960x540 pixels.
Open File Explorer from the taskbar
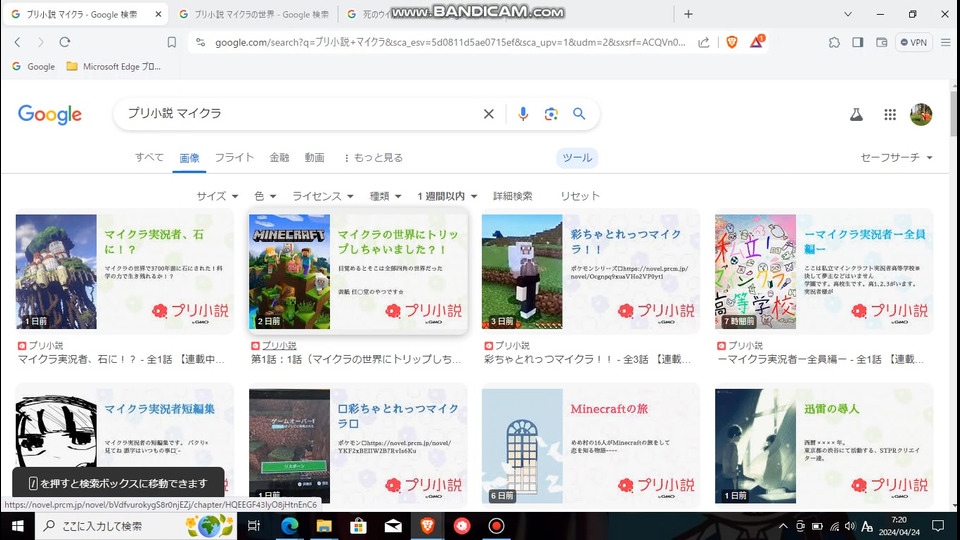click(x=324, y=526)
